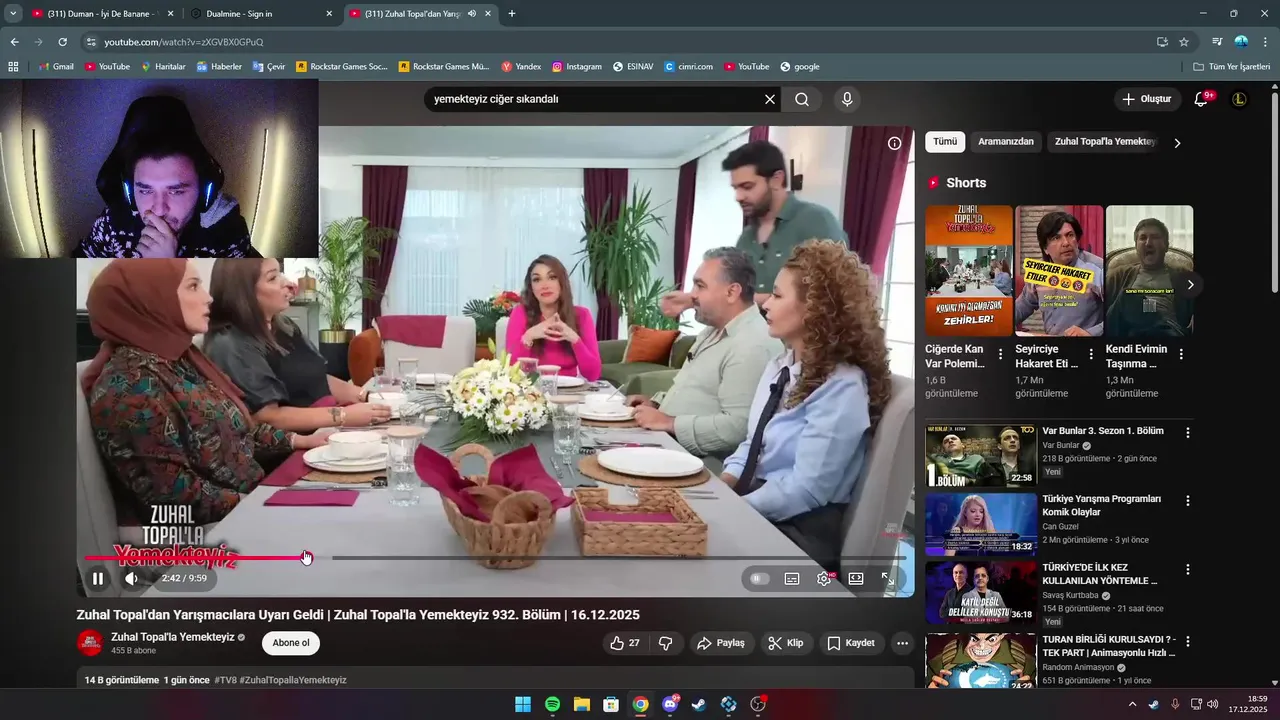Turn on subtitles with the captions icon

coord(792,578)
